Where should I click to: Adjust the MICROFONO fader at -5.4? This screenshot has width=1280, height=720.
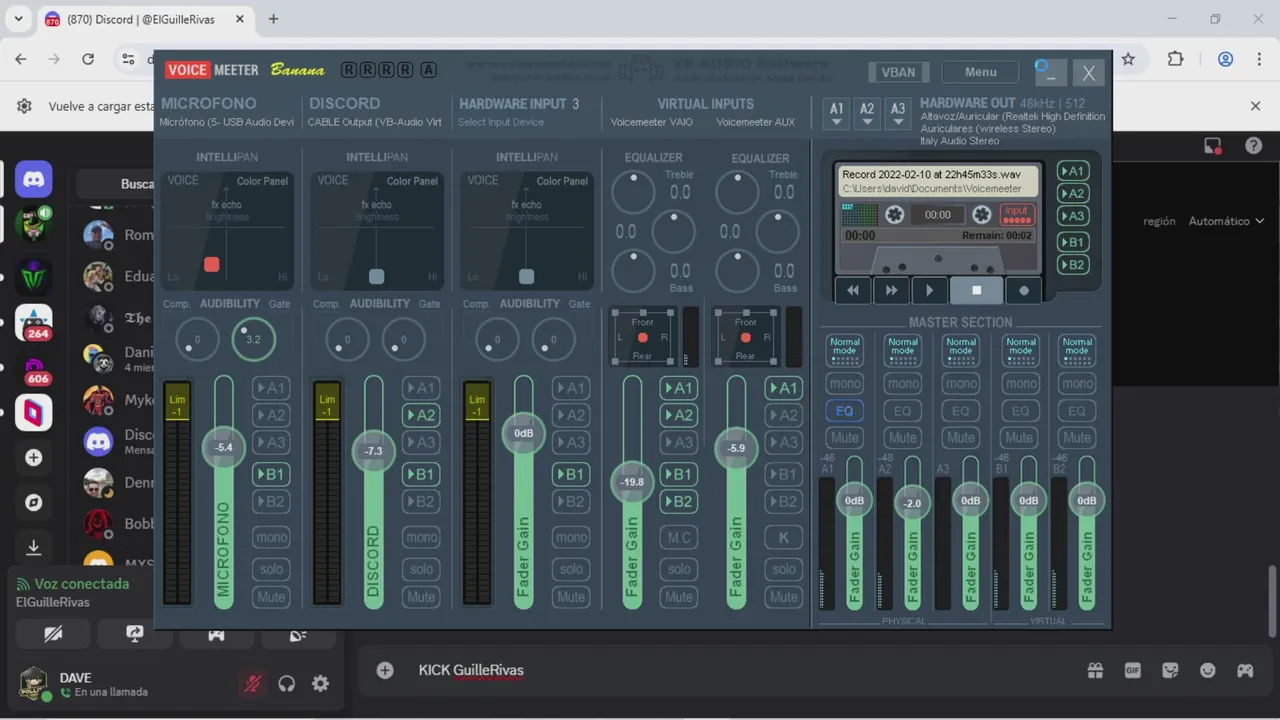223,447
